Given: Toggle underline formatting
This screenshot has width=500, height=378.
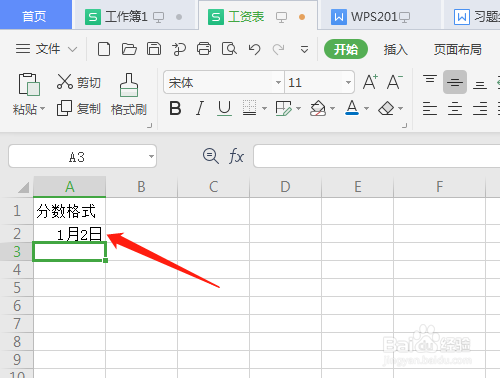Looking at the screenshot, I should [224, 108].
